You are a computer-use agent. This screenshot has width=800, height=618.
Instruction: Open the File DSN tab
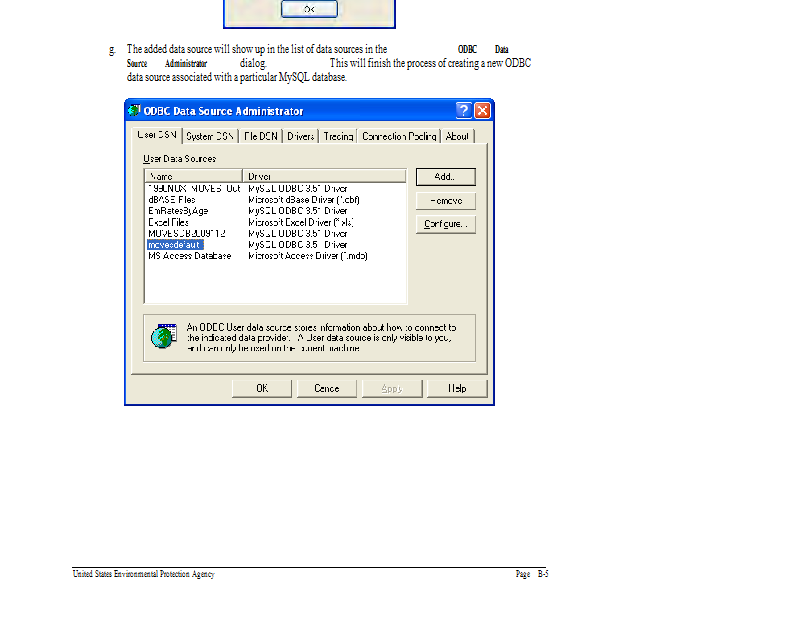tap(261, 136)
